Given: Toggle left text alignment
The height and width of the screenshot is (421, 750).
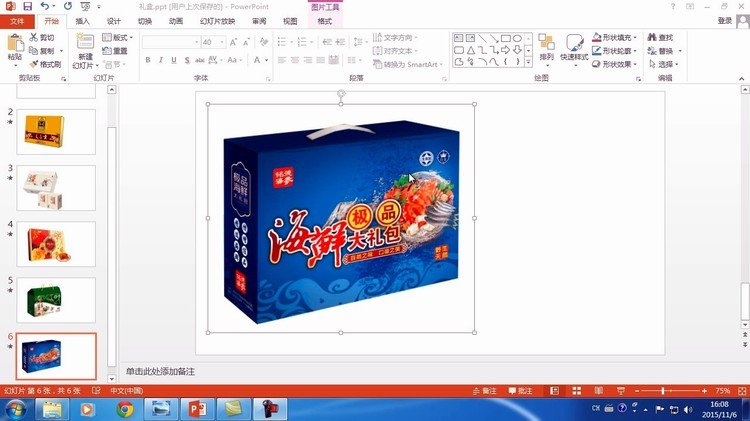Looking at the screenshot, I should tap(282, 60).
